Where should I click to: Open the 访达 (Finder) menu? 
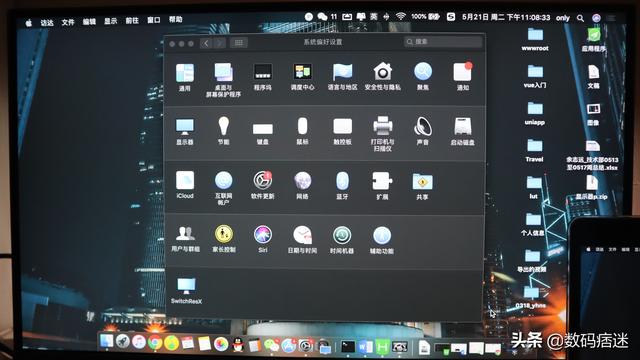[x=47, y=23]
